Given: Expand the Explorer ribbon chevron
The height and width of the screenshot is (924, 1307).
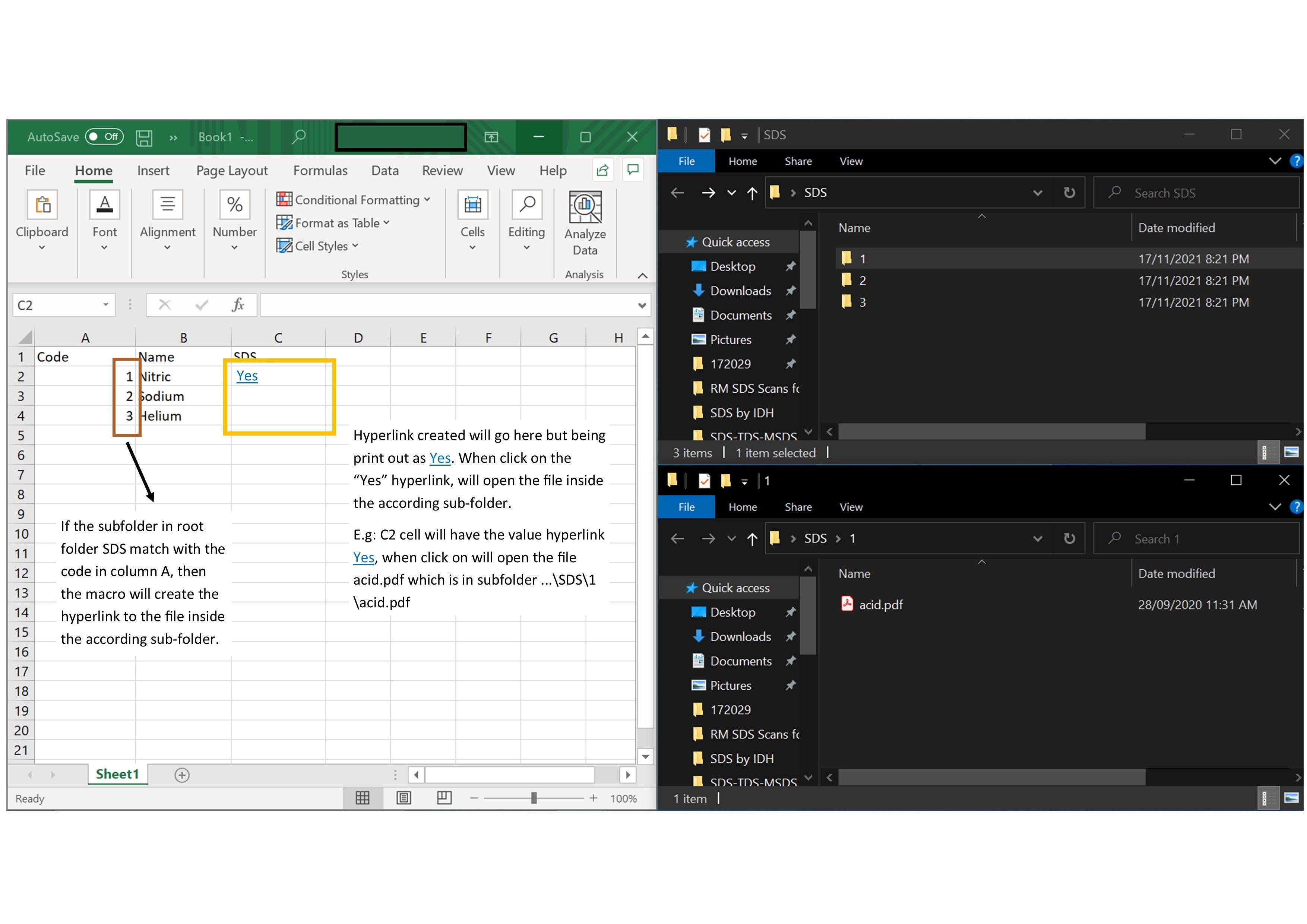Looking at the screenshot, I should pos(1275,161).
